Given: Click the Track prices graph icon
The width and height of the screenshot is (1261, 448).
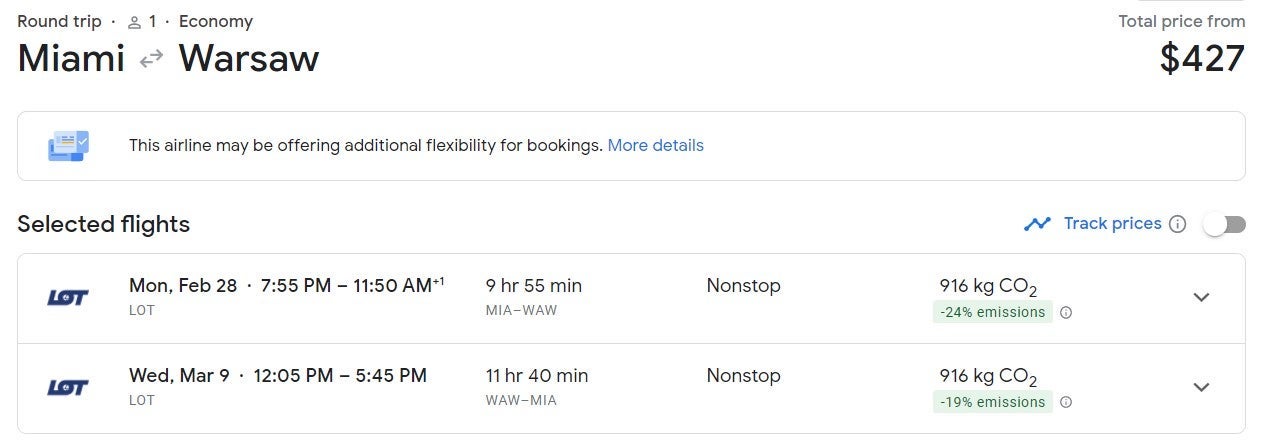Looking at the screenshot, I should (1037, 224).
